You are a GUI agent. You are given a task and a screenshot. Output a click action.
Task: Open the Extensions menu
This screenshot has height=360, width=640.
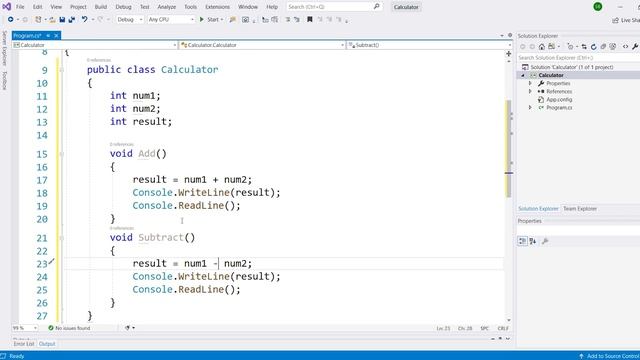click(218, 7)
